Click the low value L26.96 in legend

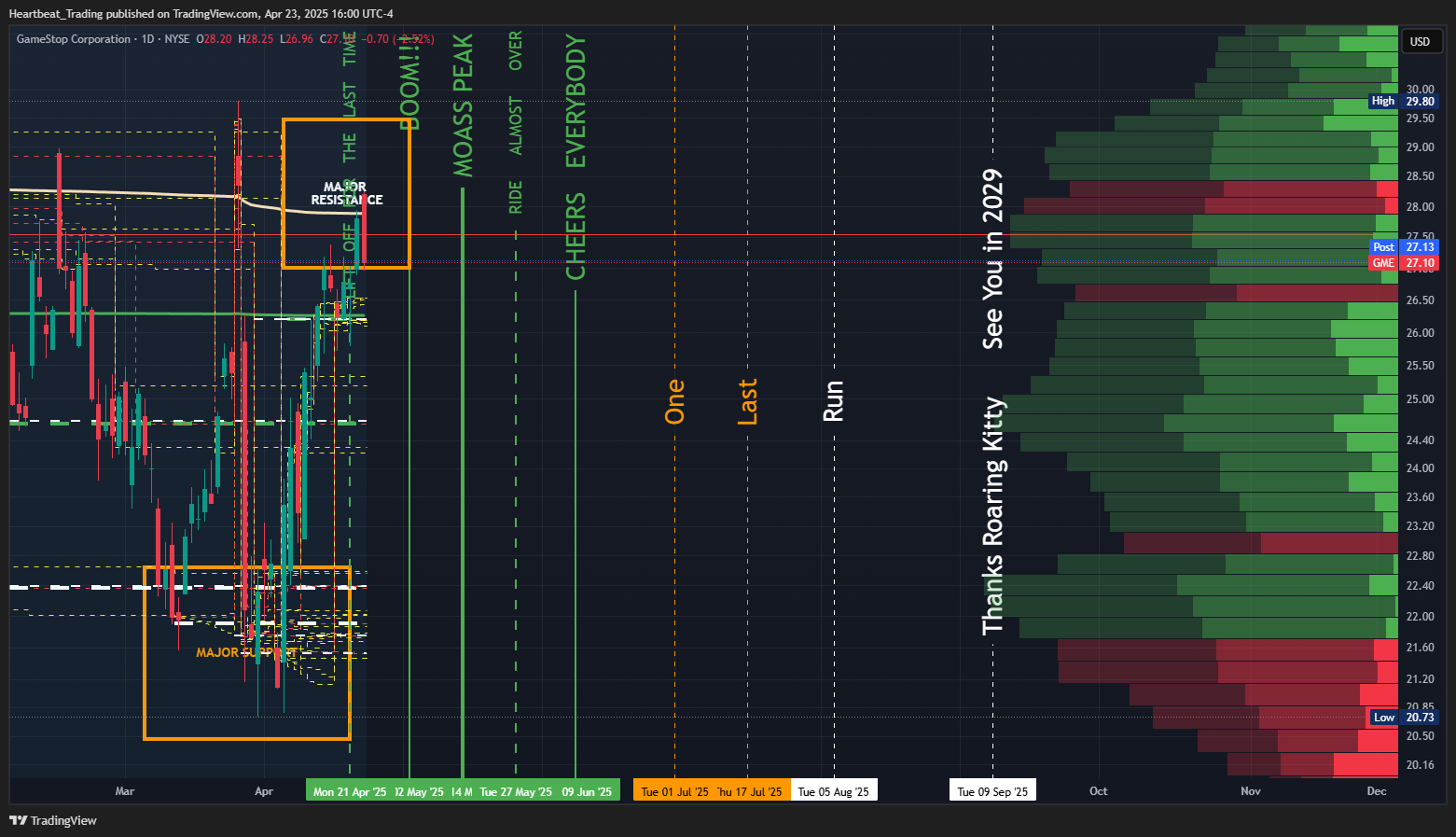tap(297, 39)
